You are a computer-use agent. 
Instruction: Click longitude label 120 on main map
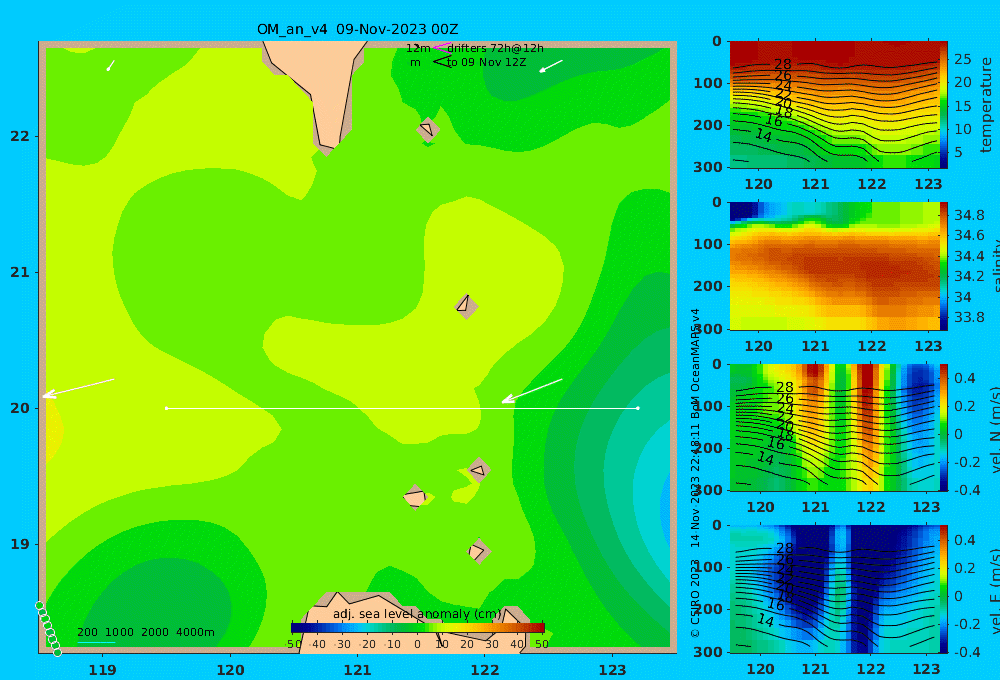pos(230,670)
